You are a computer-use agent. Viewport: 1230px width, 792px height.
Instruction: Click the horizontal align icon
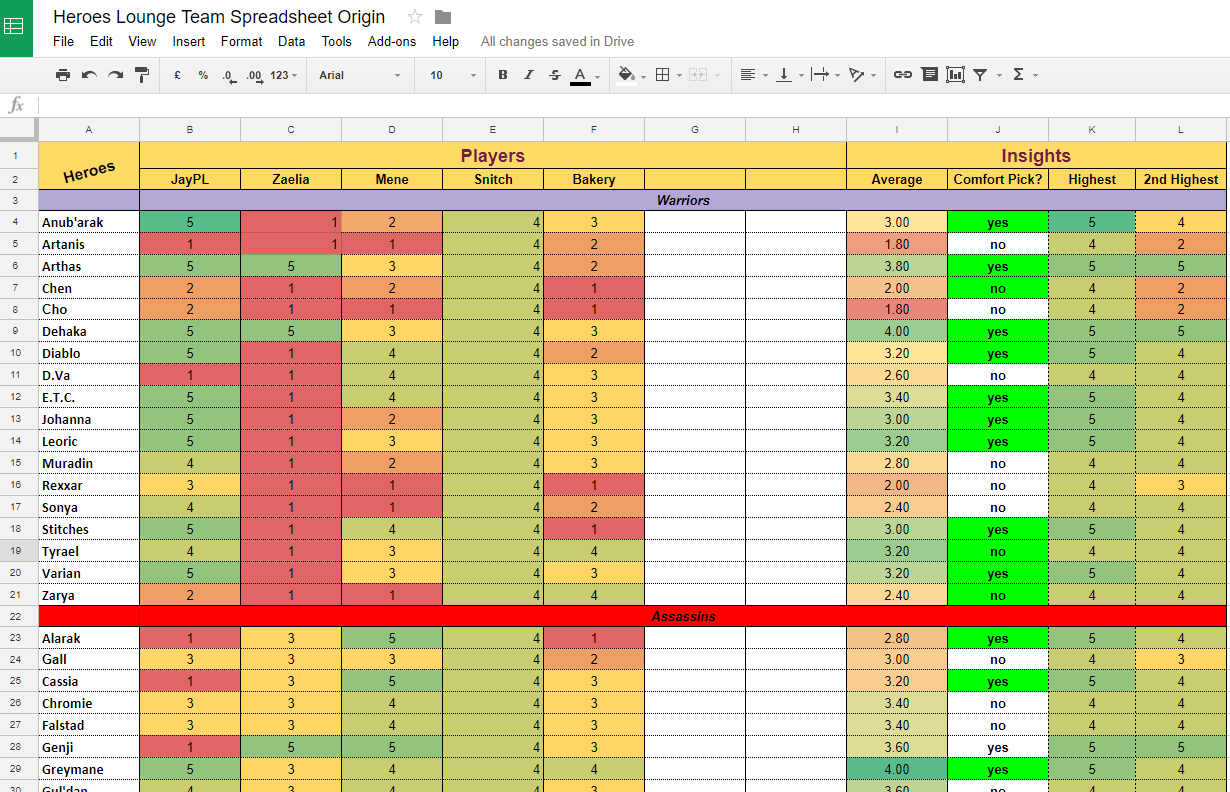[747, 75]
